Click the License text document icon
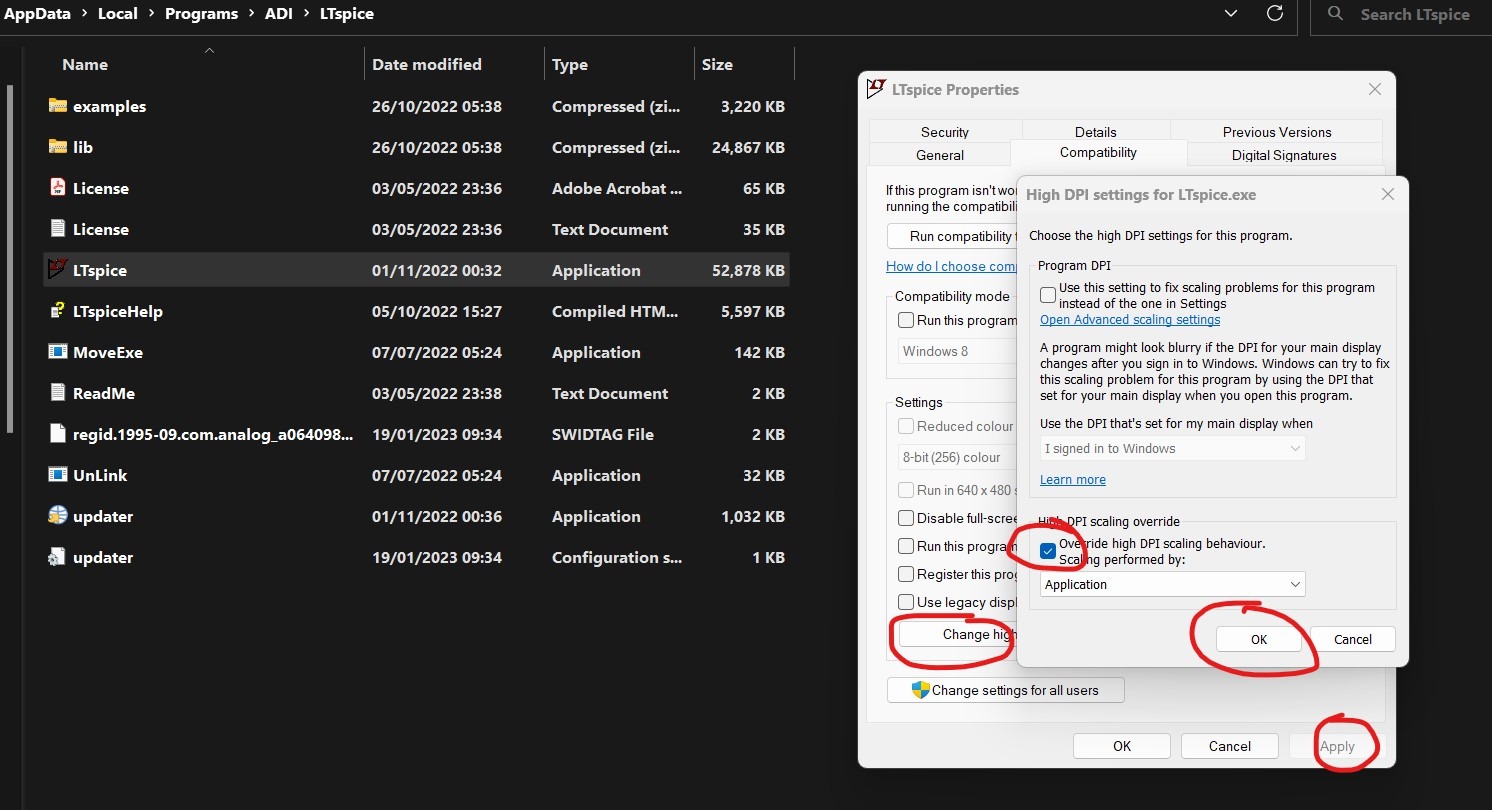 coord(57,229)
